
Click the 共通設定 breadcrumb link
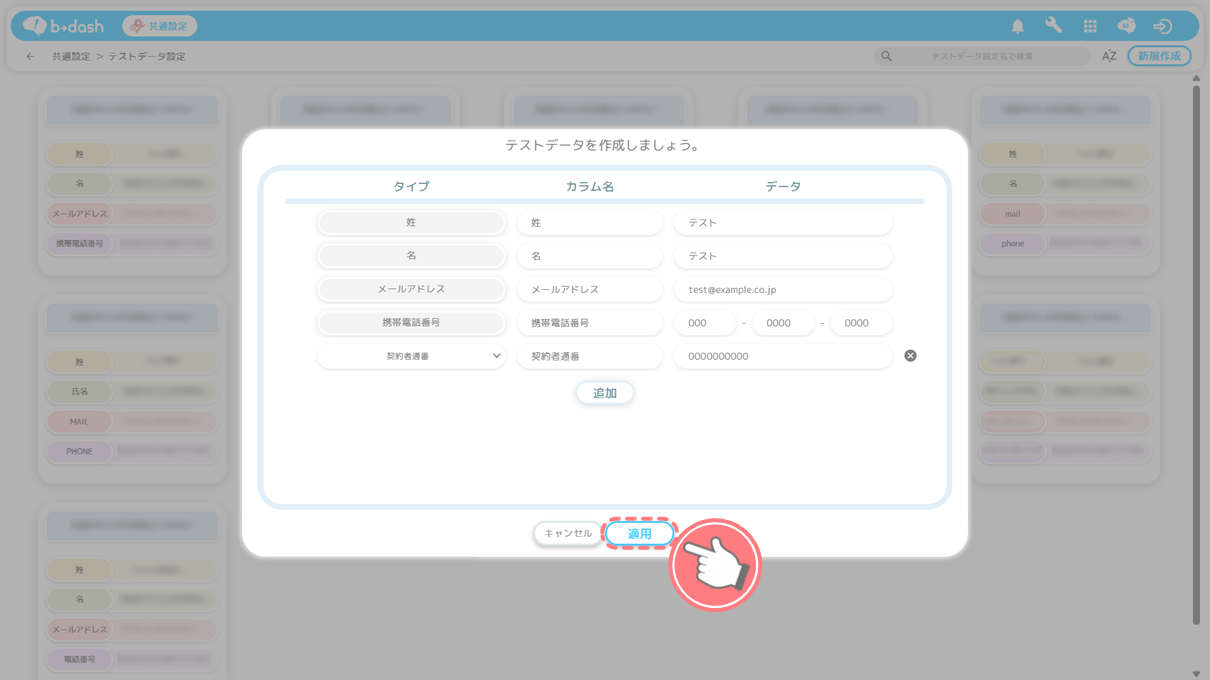tap(71, 57)
